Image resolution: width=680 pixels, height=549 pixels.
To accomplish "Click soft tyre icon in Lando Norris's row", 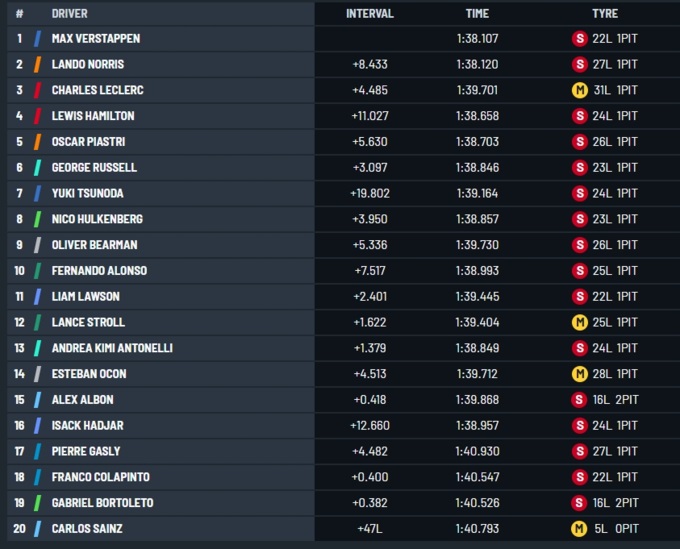I will pos(579,64).
